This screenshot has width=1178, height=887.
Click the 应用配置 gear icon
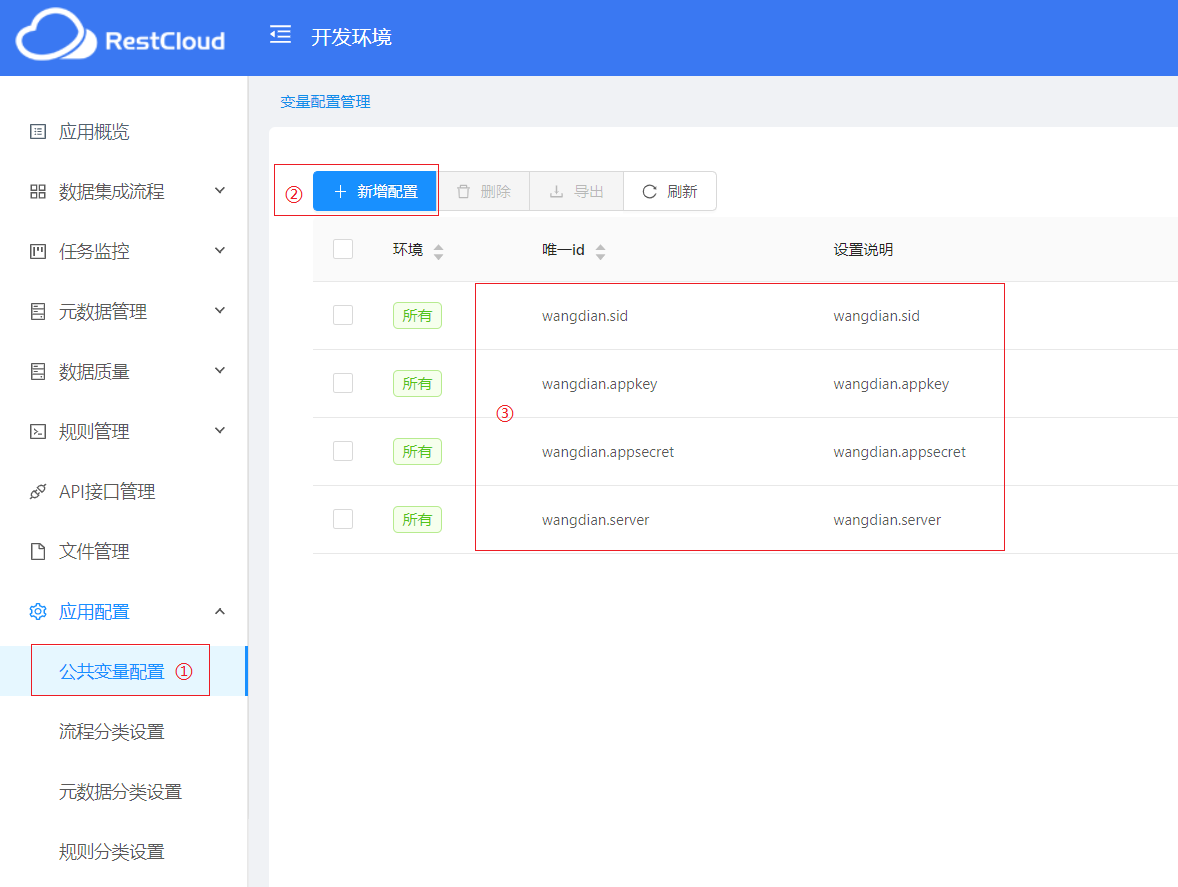tap(38, 611)
